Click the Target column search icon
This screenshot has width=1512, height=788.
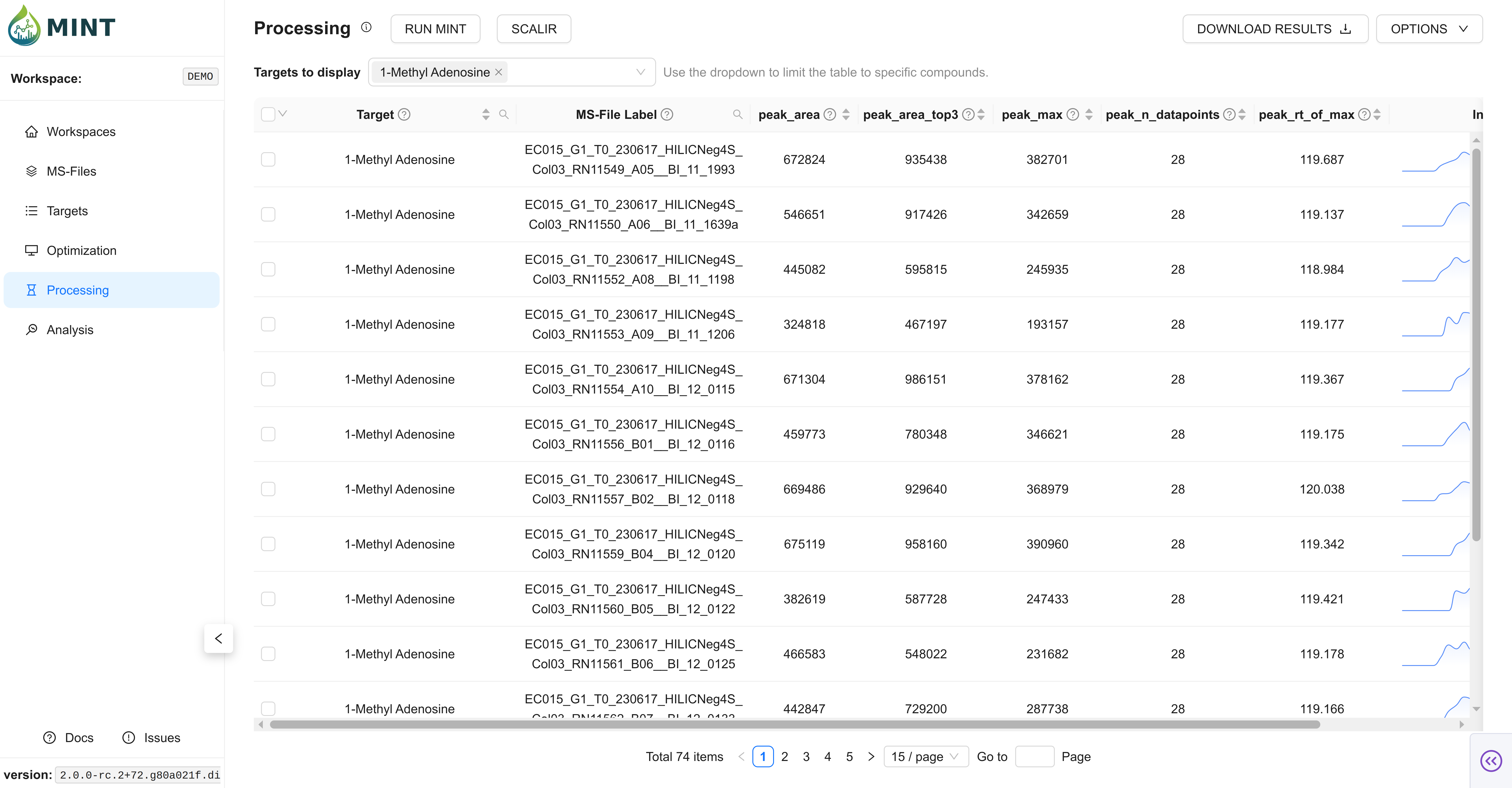504,115
